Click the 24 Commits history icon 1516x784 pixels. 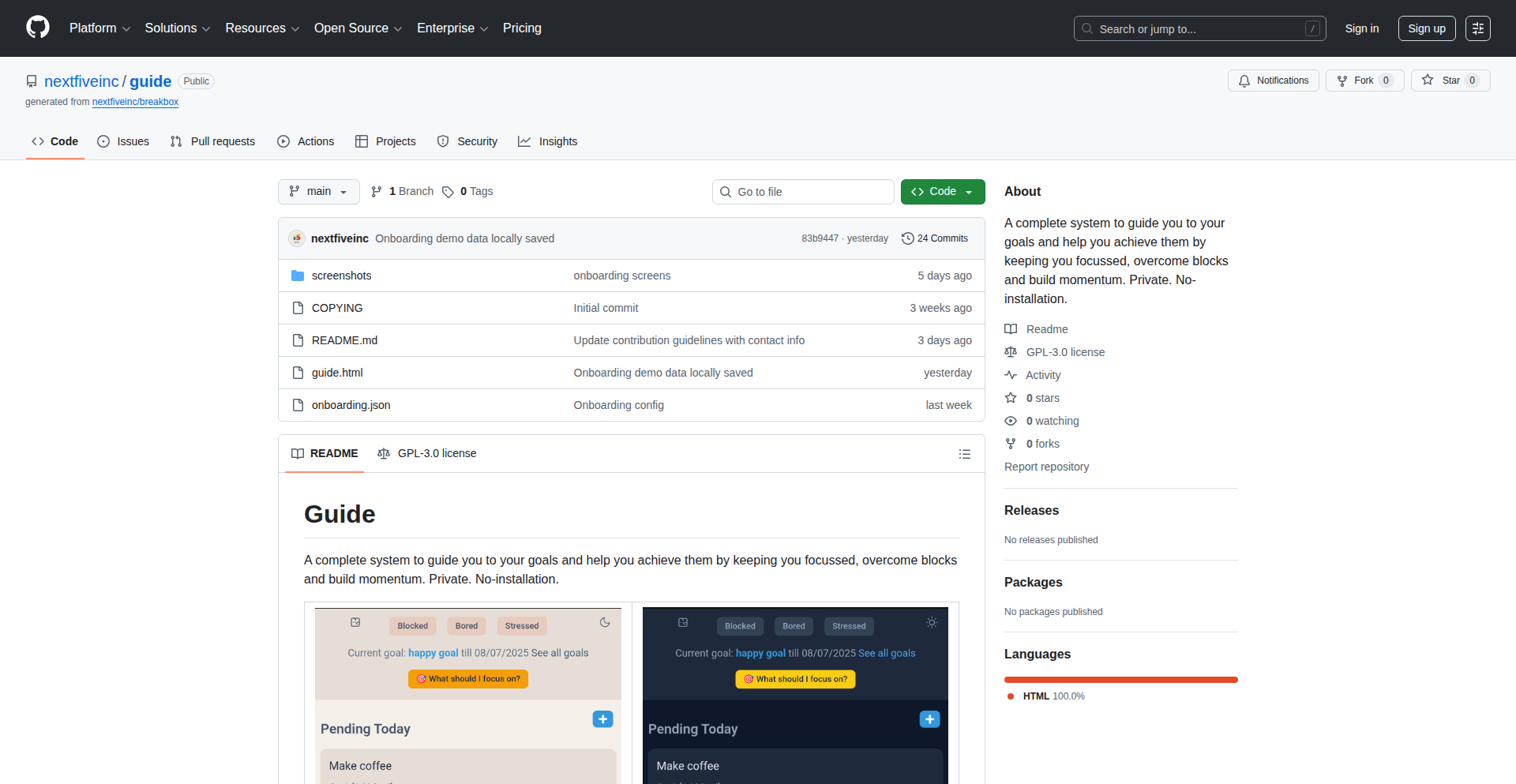coord(908,238)
